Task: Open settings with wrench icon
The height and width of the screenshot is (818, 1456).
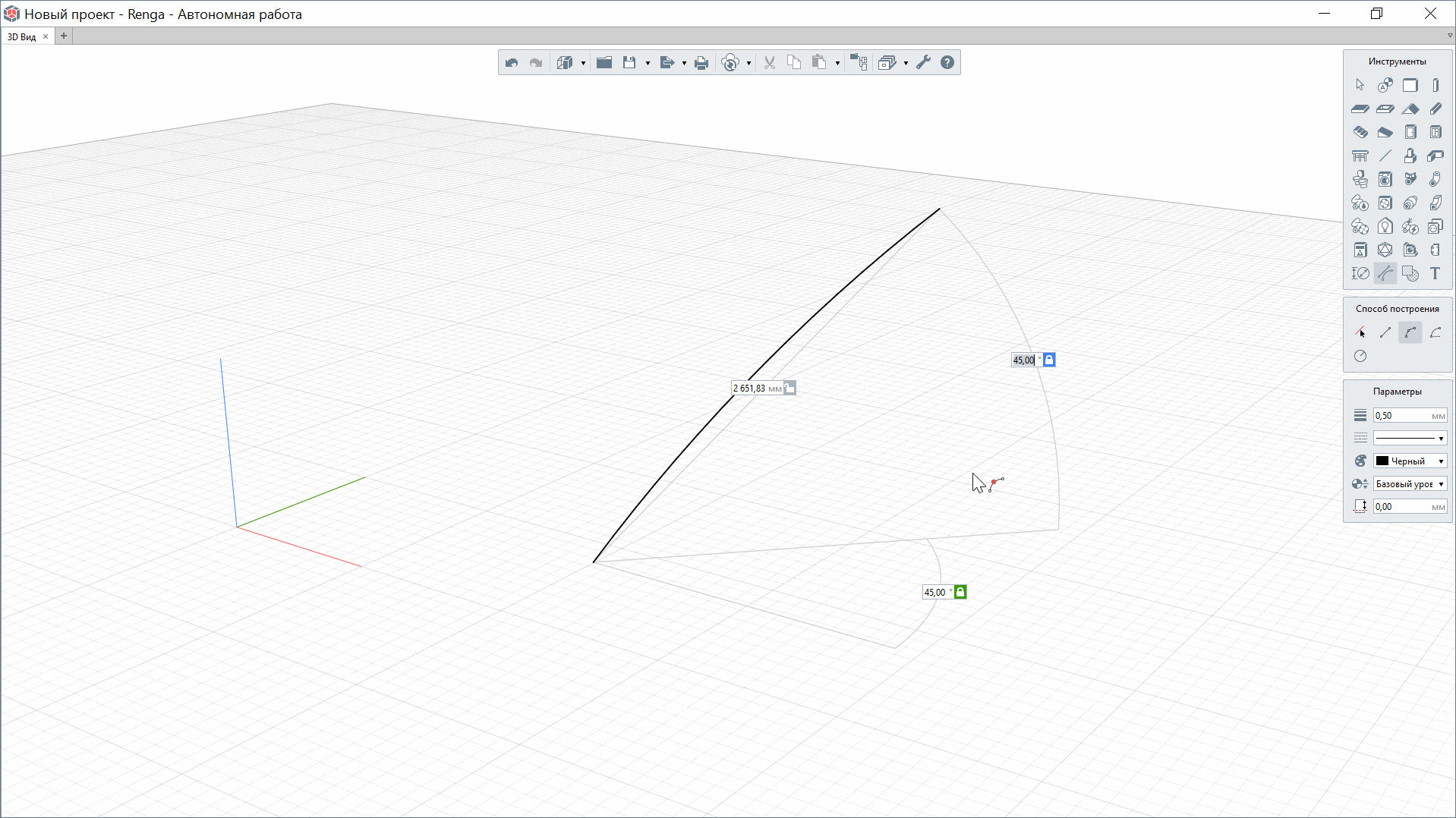Action: click(923, 63)
